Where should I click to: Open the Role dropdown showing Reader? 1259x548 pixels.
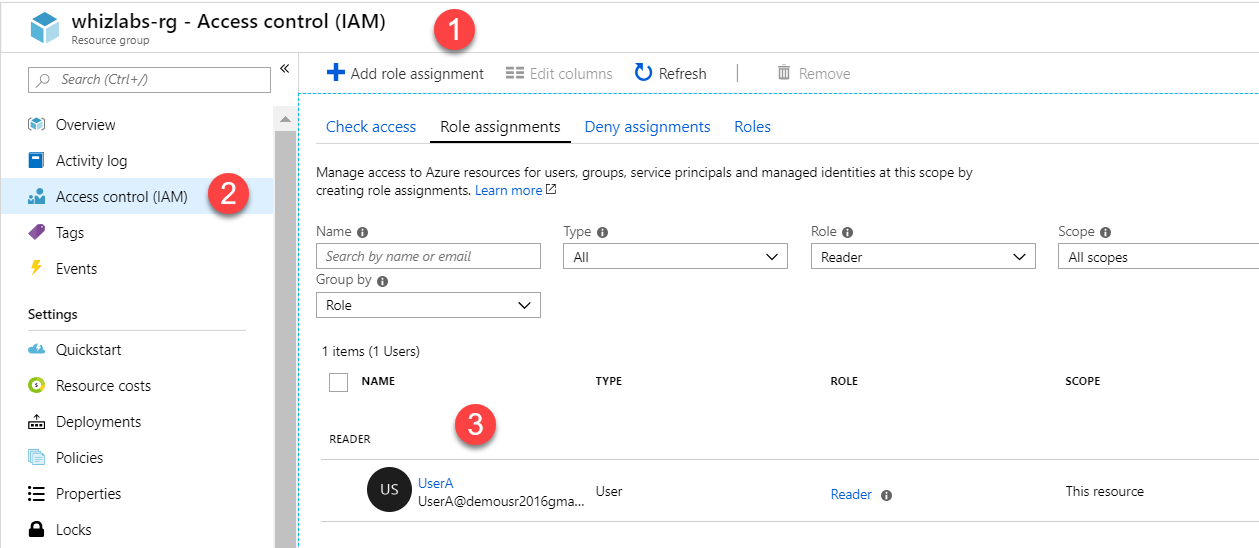(x=921, y=257)
